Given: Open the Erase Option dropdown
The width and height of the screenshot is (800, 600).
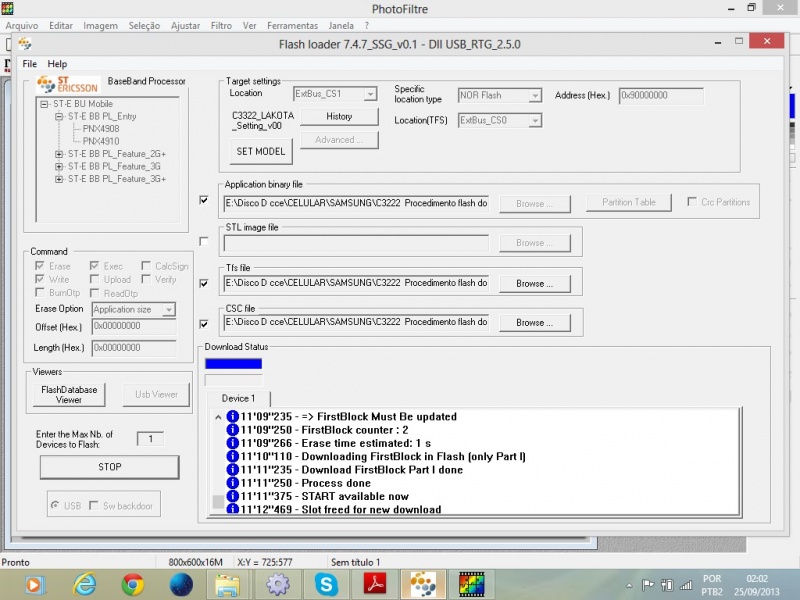Looking at the screenshot, I should 168,310.
